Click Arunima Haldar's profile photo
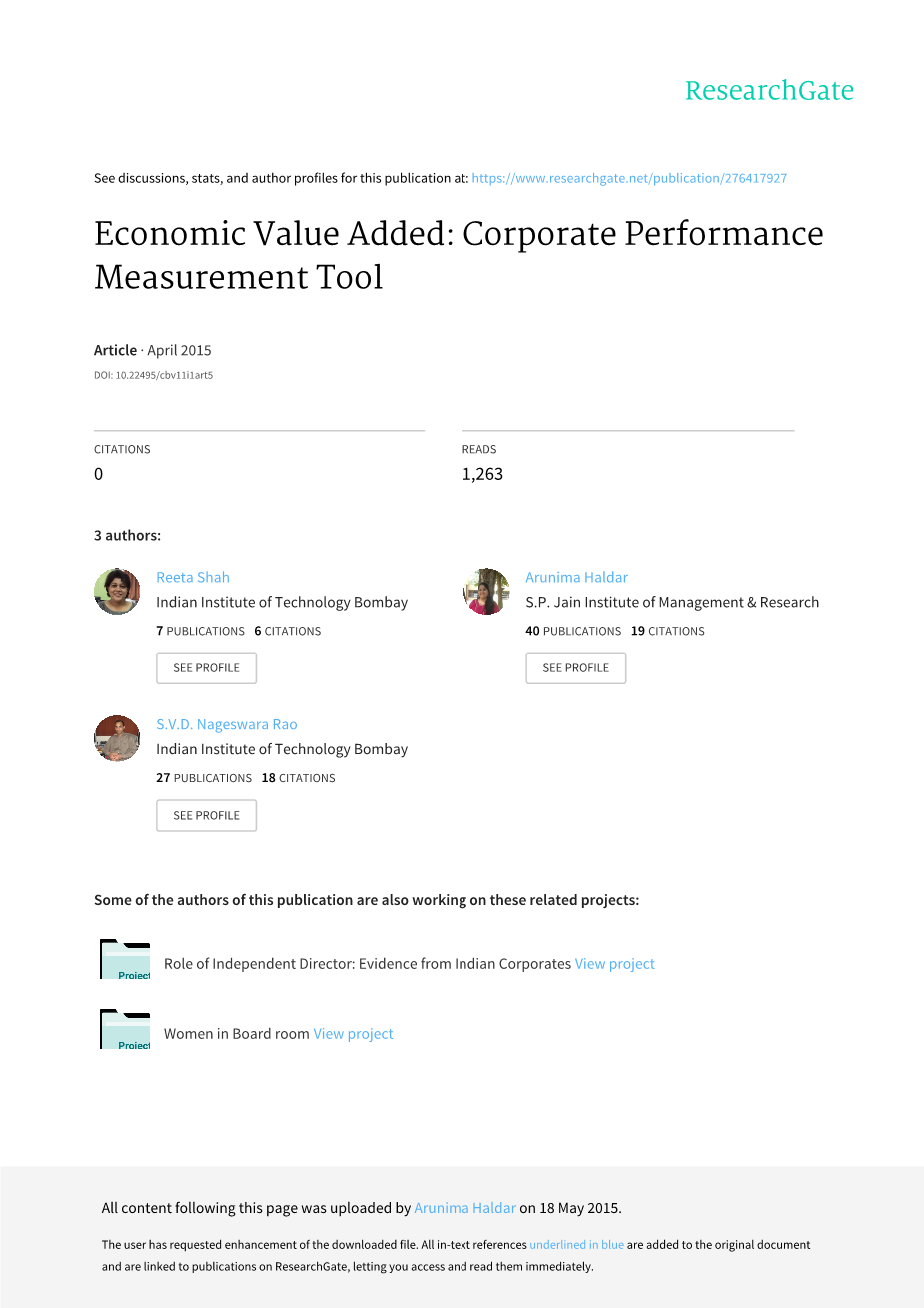This screenshot has width=924, height=1308. pyautogui.click(x=487, y=591)
